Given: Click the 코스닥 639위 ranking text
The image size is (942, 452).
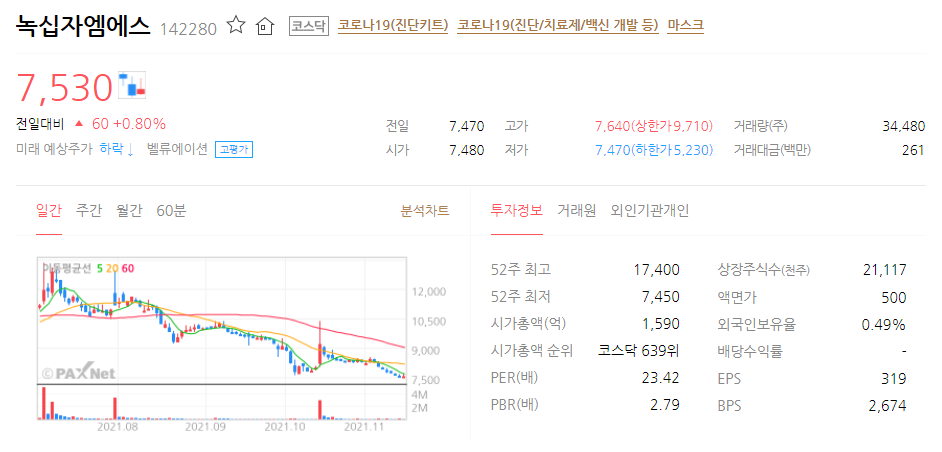Looking at the screenshot, I should point(639,351).
